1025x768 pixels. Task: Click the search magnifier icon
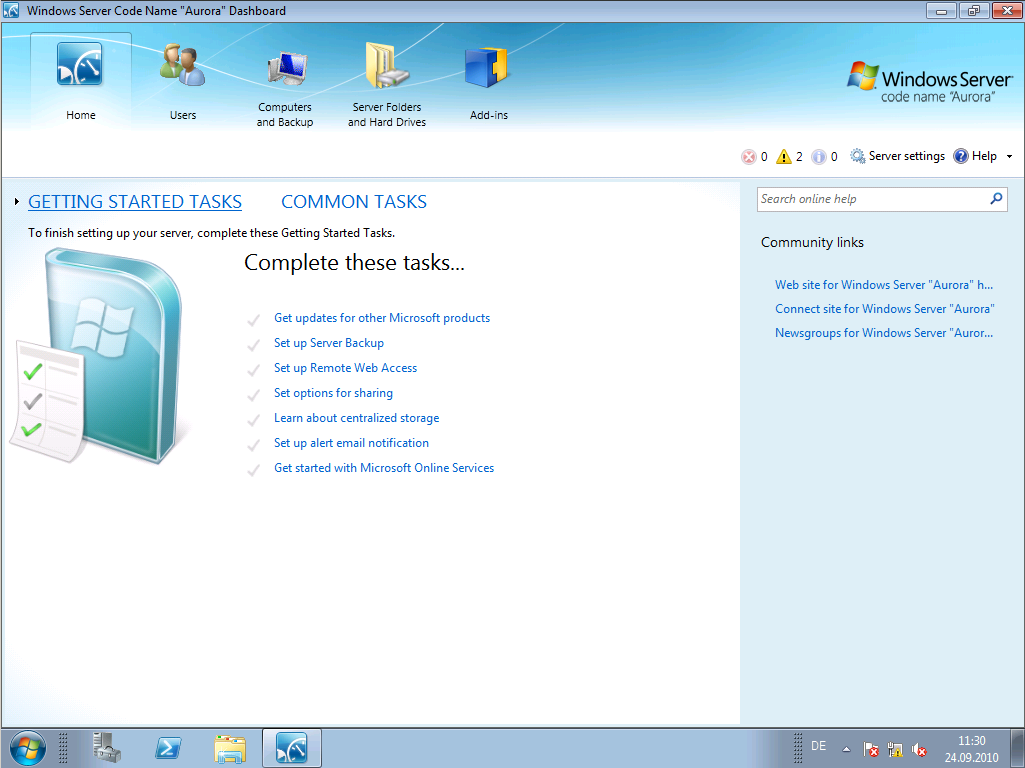(996, 199)
